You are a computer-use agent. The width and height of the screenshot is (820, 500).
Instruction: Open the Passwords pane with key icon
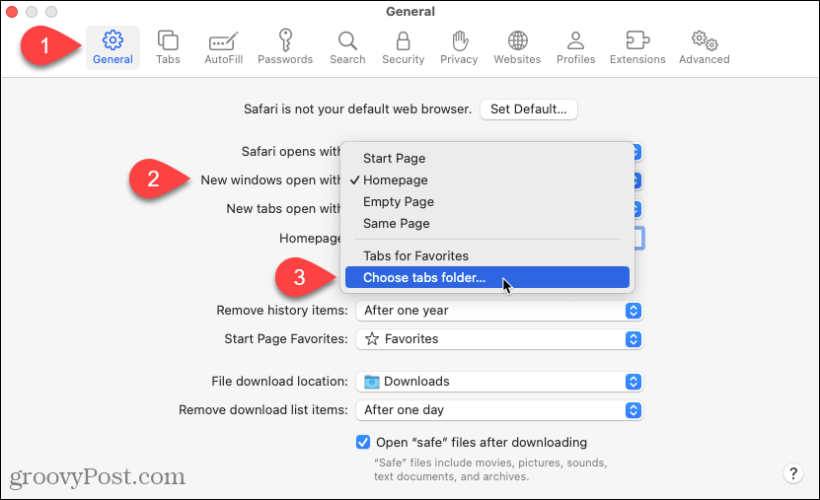click(285, 48)
